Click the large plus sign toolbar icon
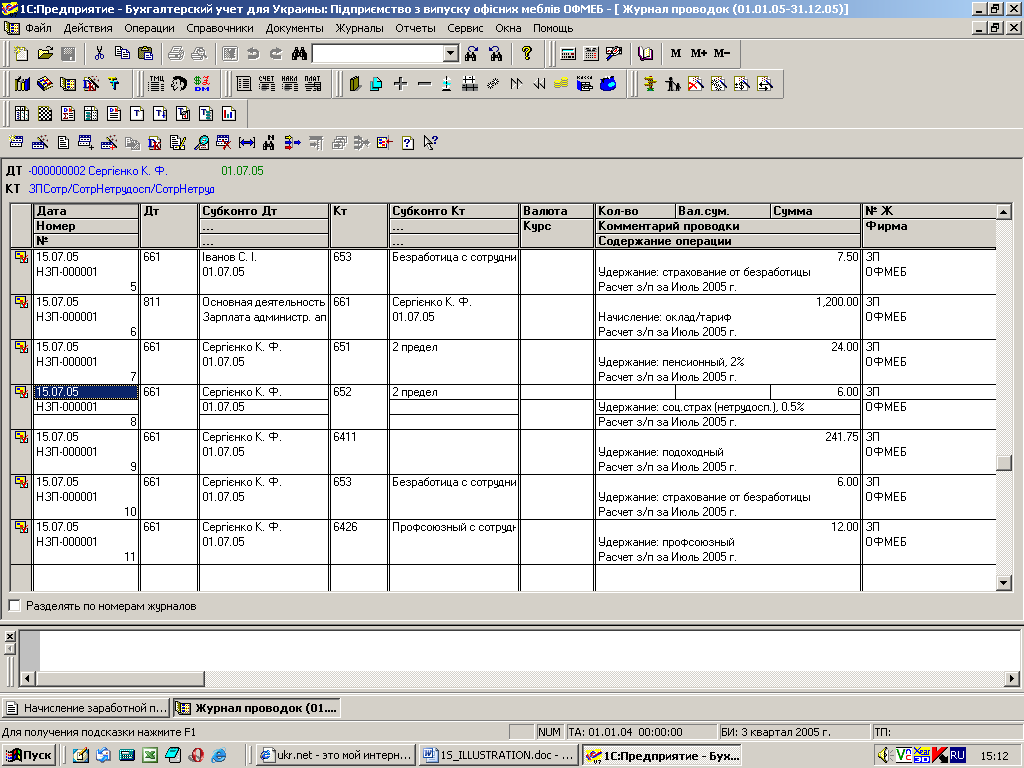This screenshot has height=768, width=1024. (400, 84)
